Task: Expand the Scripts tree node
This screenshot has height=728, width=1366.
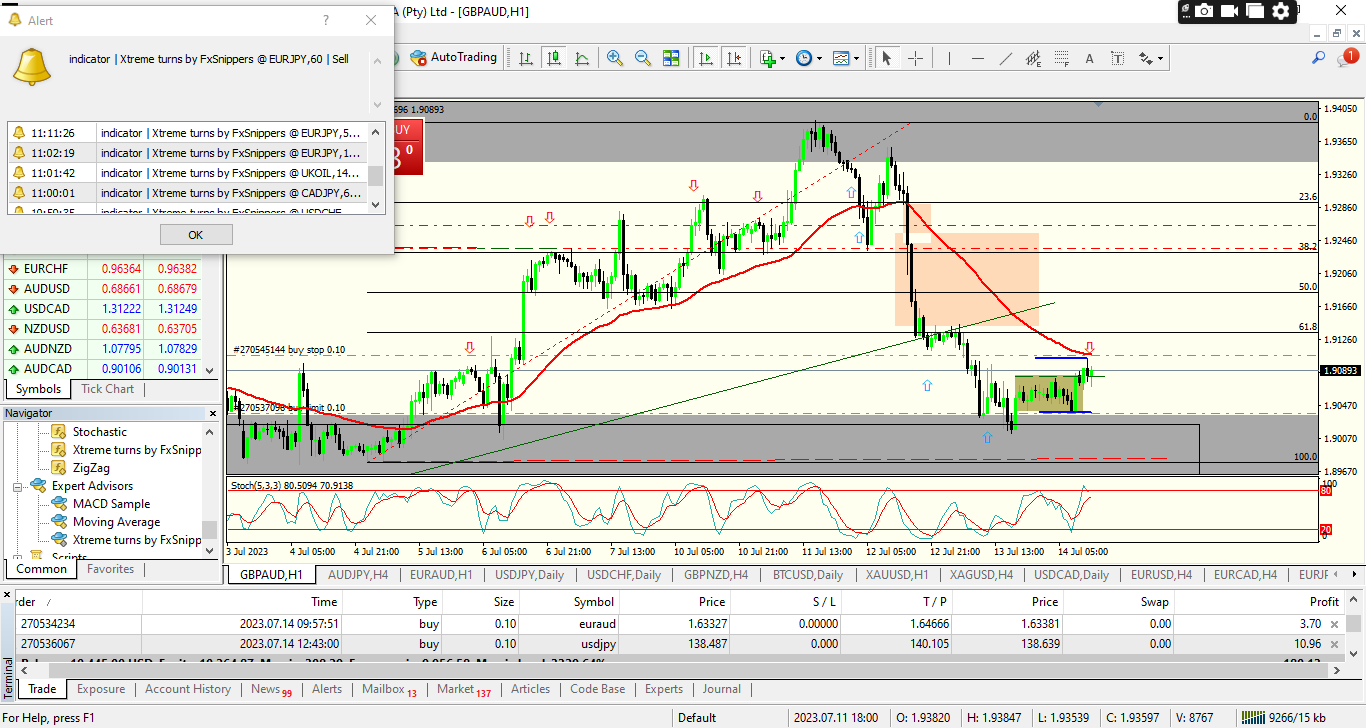Action: click(18, 557)
